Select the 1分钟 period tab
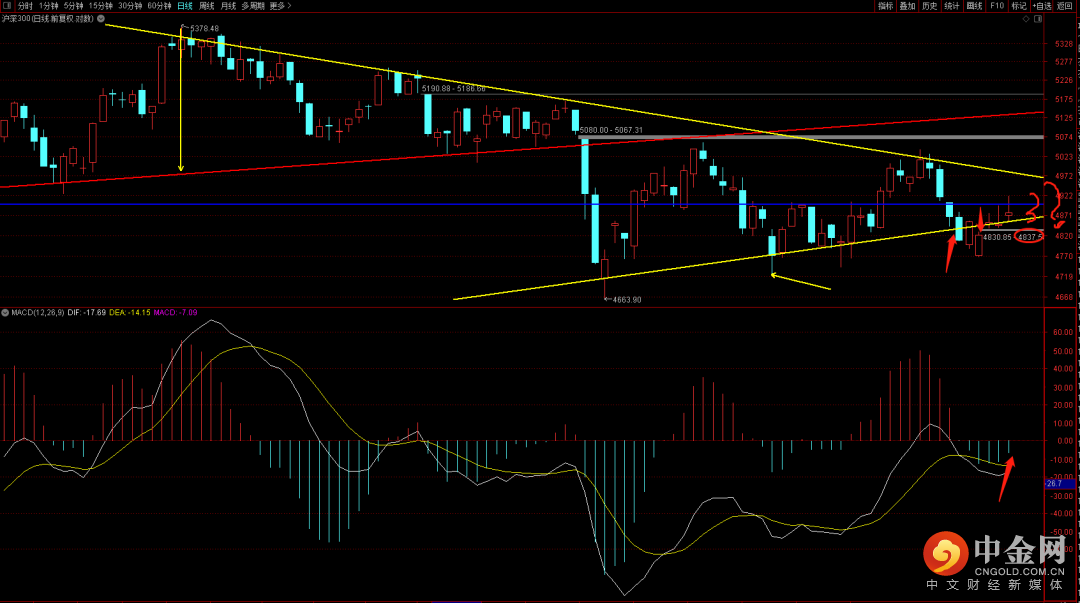 tap(48, 6)
